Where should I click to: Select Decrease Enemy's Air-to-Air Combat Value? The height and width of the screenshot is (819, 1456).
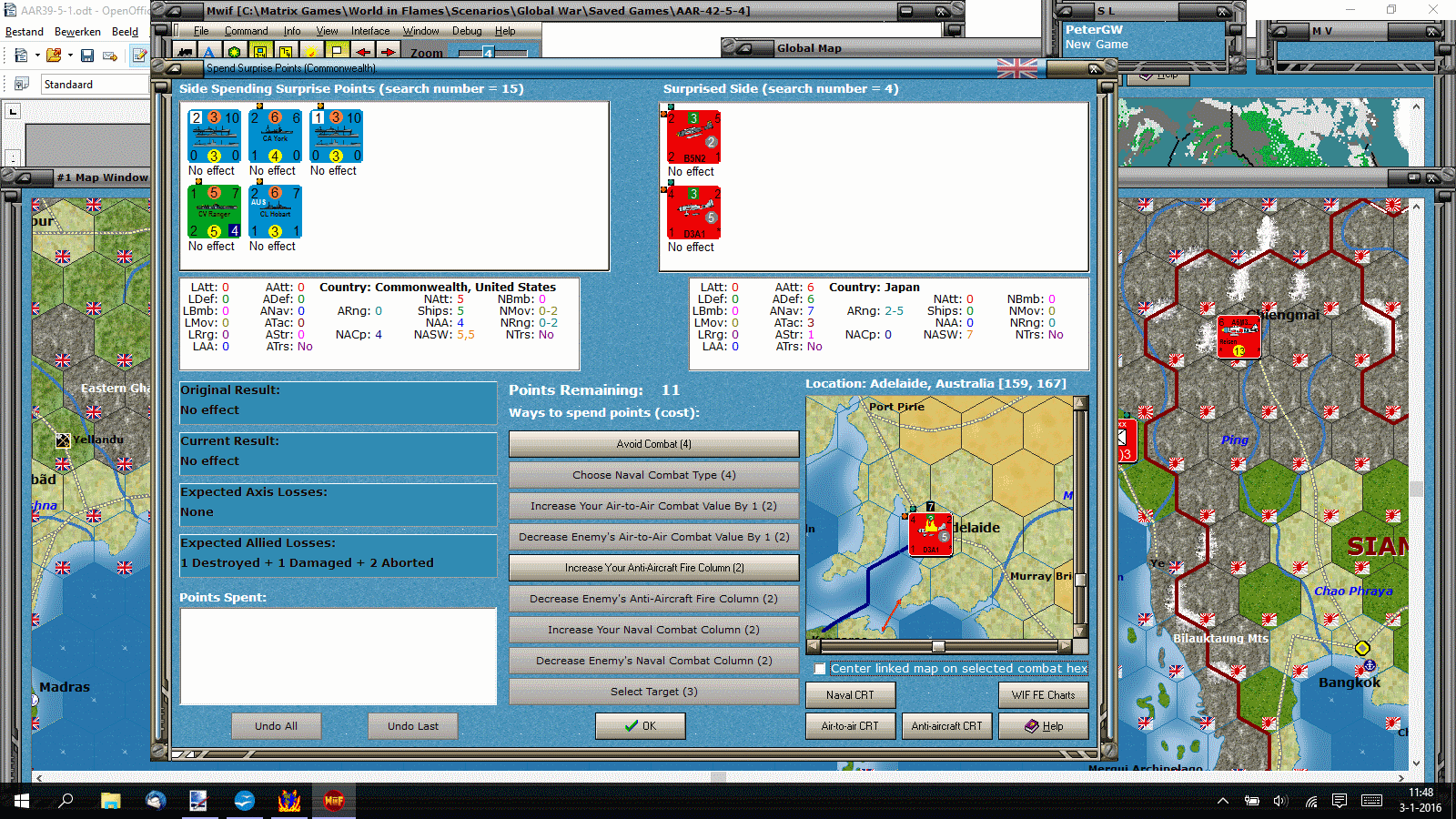(653, 537)
